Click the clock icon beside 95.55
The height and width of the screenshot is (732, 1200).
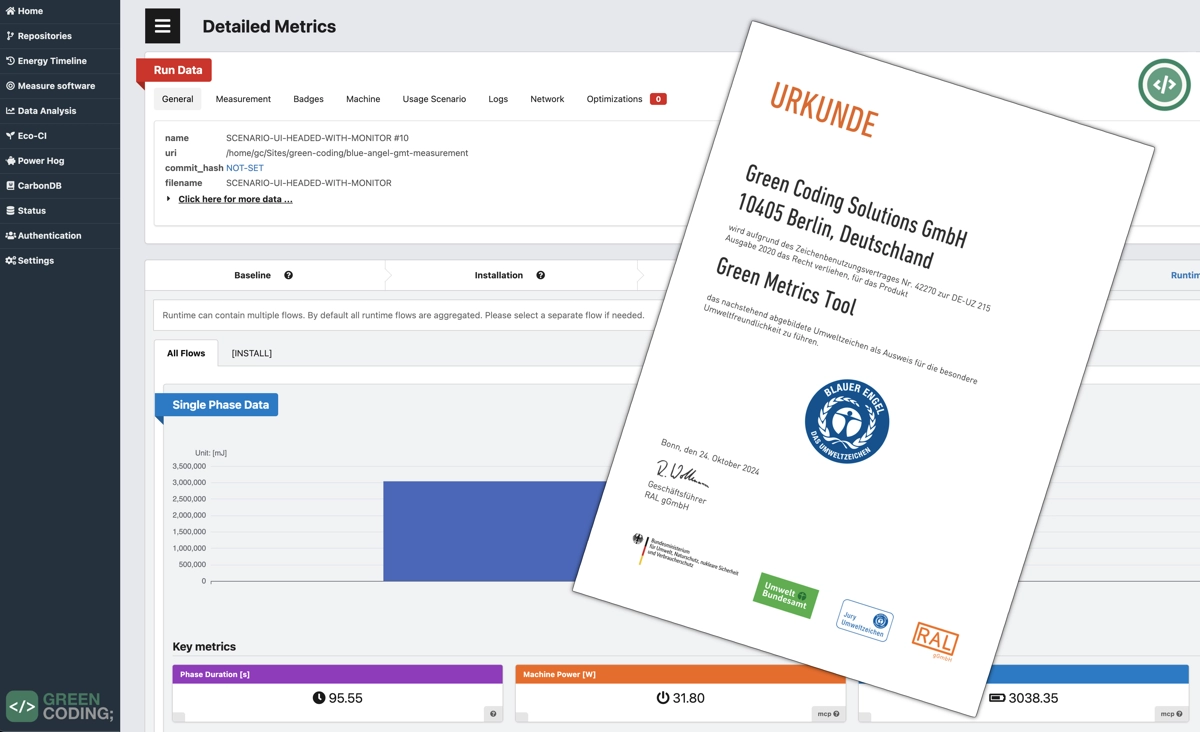[x=319, y=698]
